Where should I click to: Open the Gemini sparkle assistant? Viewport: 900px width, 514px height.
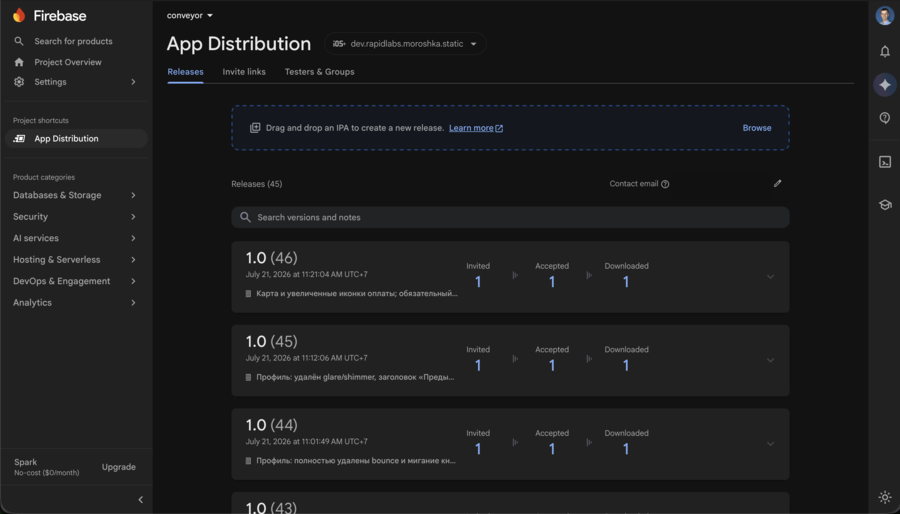[x=885, y=85]
